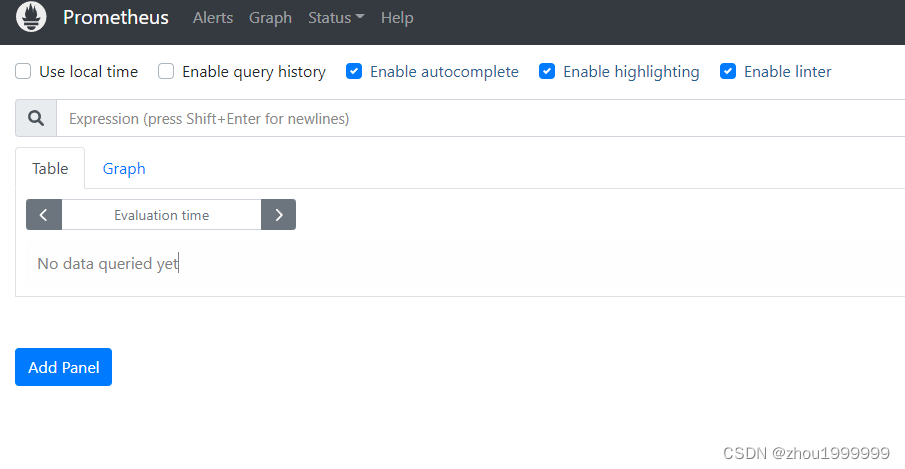
Task: Select the Table tab
Action: pos(50,168)
